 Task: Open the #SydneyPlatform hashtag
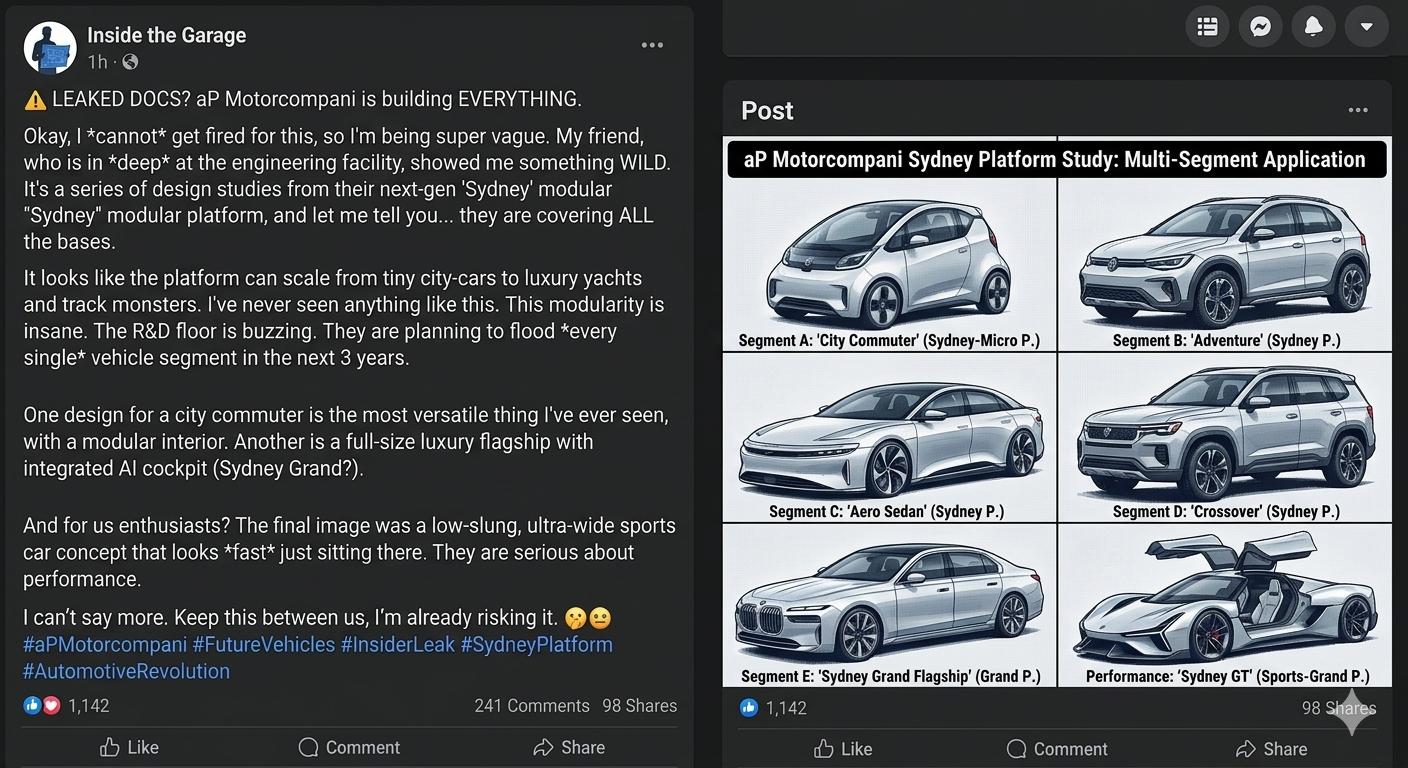pos(536,645)
